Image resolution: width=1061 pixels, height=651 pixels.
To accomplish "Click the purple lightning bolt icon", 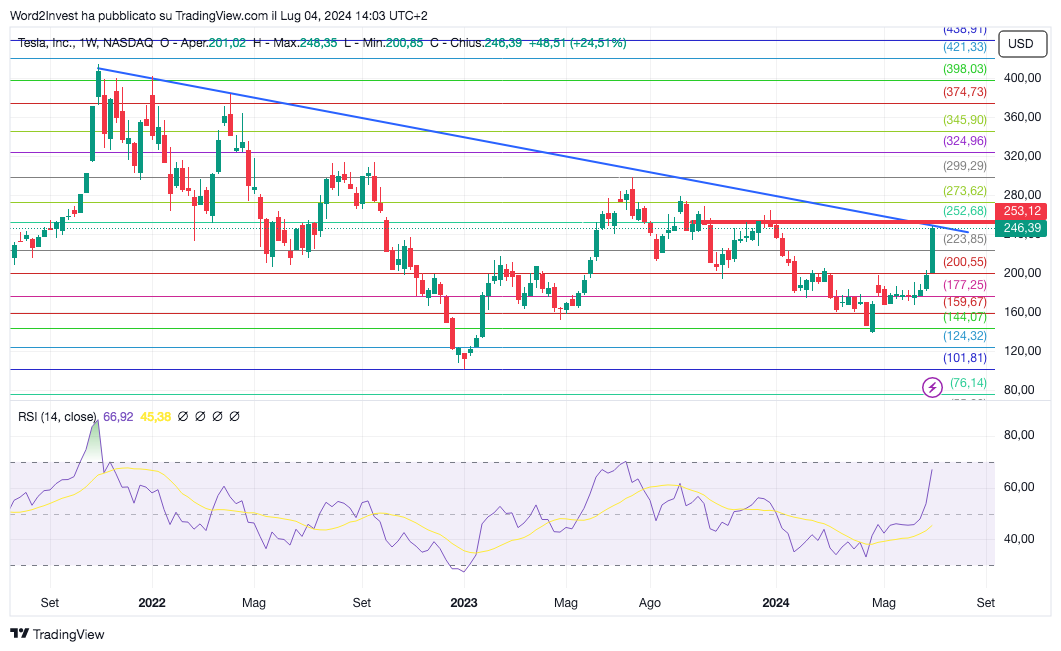I will 932,387.
